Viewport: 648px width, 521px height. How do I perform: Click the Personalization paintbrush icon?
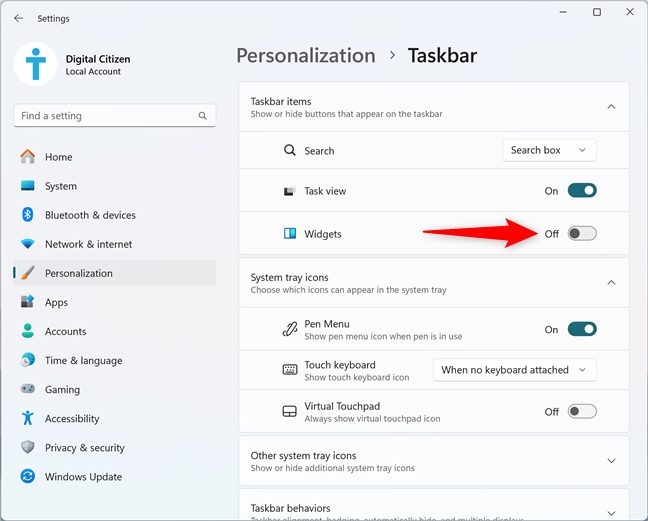[x=28, y=273]
